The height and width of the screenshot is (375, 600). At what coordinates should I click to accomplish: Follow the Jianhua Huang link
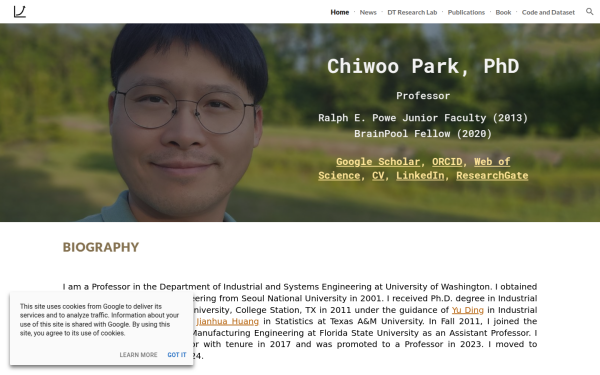(228, 321)
